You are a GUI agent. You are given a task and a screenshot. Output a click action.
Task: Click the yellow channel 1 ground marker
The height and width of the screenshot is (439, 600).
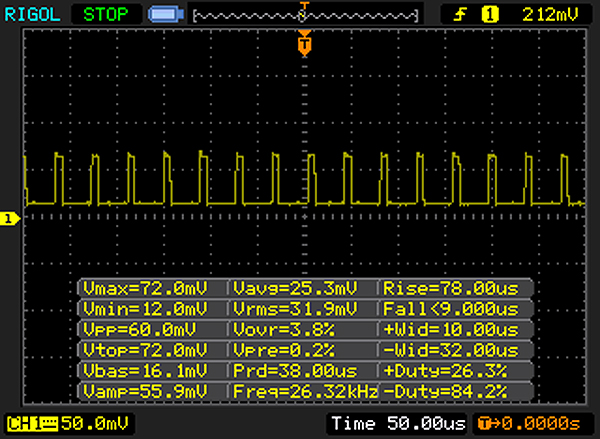coord(10,219)
